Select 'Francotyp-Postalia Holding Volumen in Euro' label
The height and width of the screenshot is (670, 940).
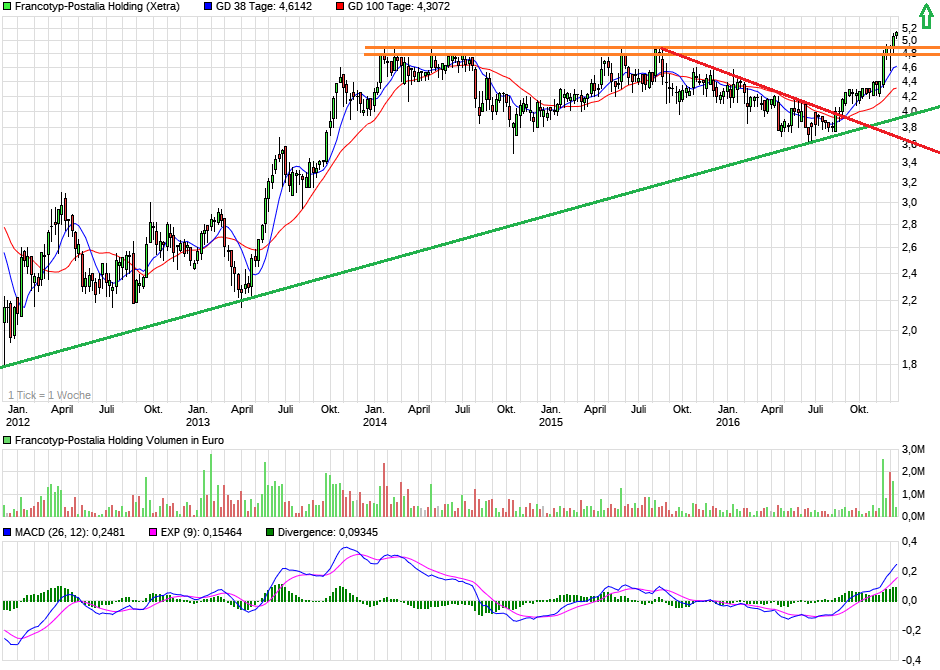point(119,440)
